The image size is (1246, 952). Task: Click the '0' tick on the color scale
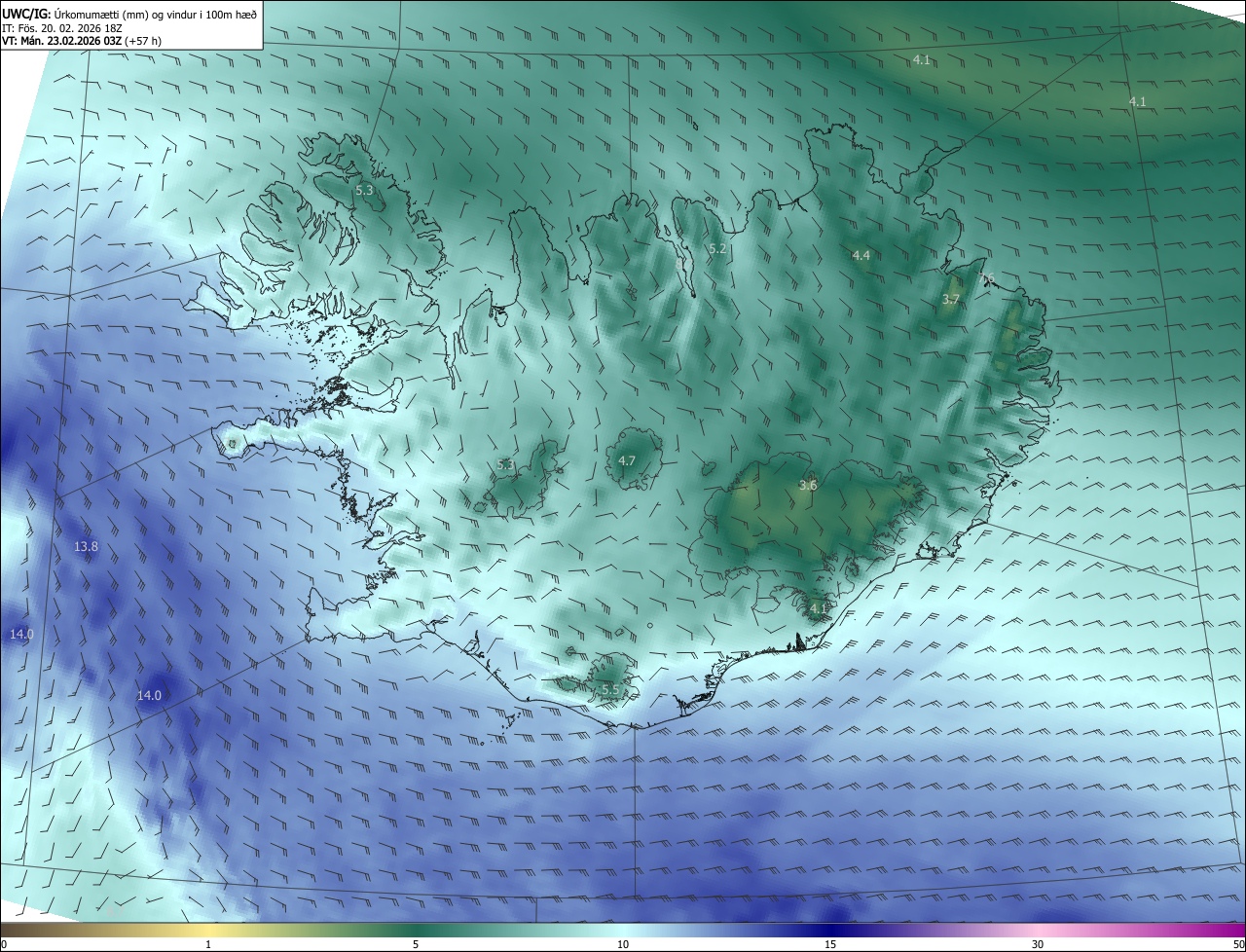[x=4, y=944]
